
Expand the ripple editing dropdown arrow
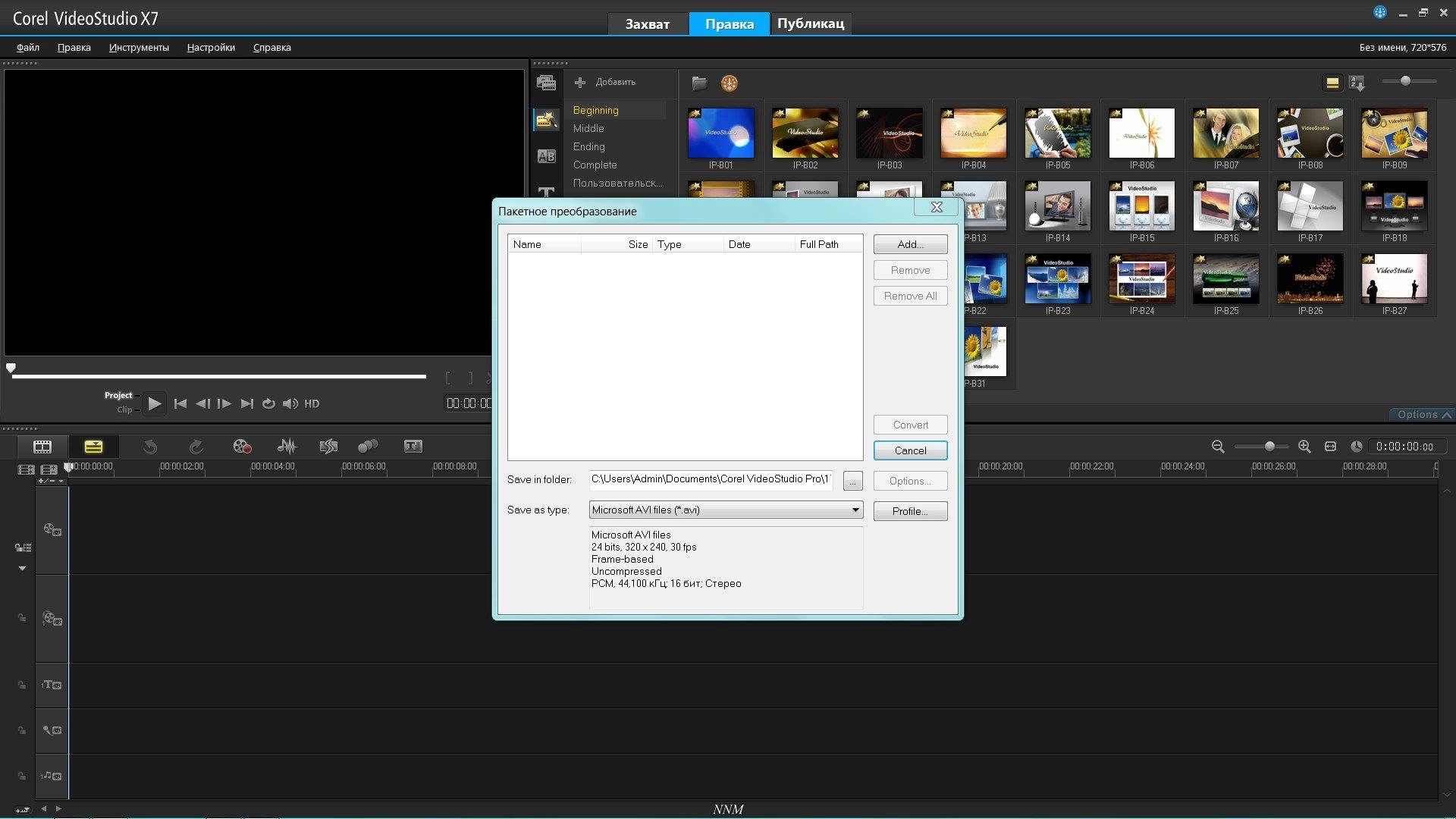pos(22,568)
